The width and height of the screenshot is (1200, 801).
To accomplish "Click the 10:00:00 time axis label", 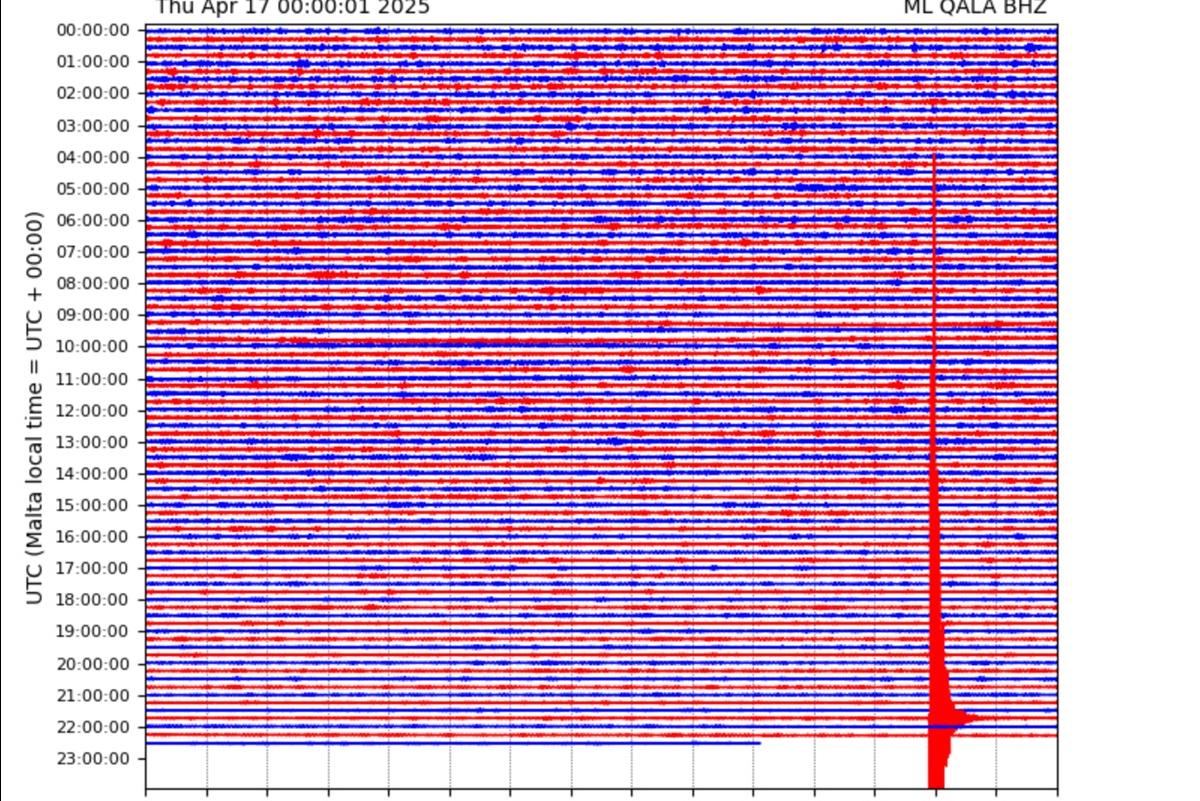I will pyautogui.click(x=93, y=347).
